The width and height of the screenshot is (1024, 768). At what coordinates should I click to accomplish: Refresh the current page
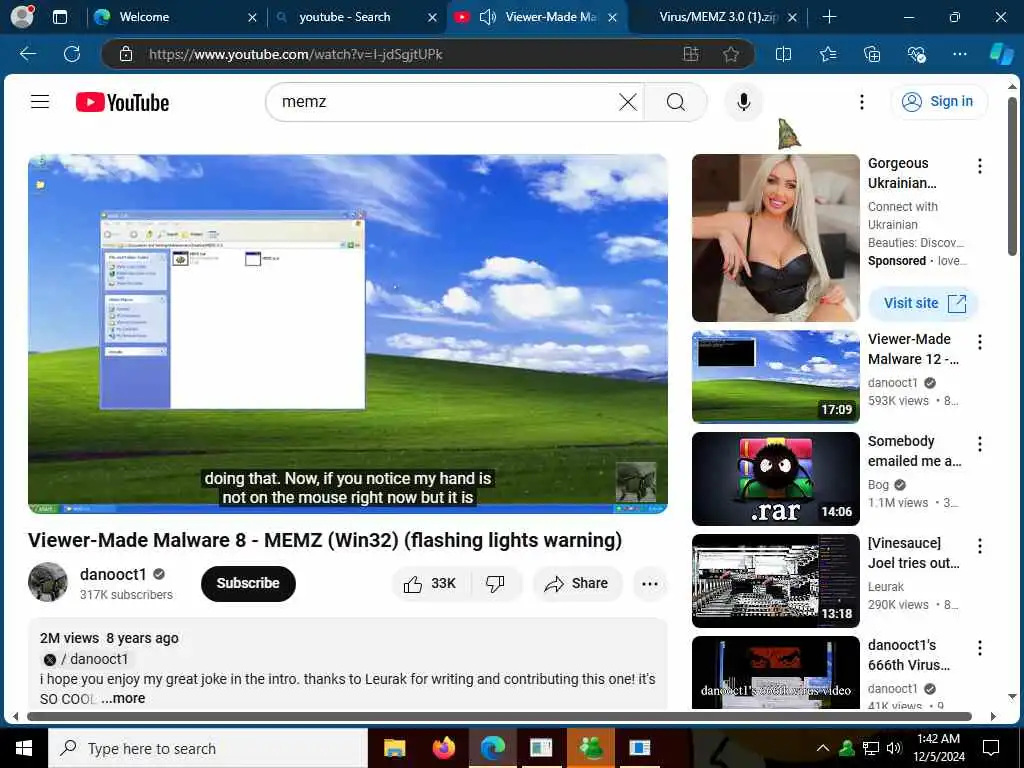tap(72, 54)
